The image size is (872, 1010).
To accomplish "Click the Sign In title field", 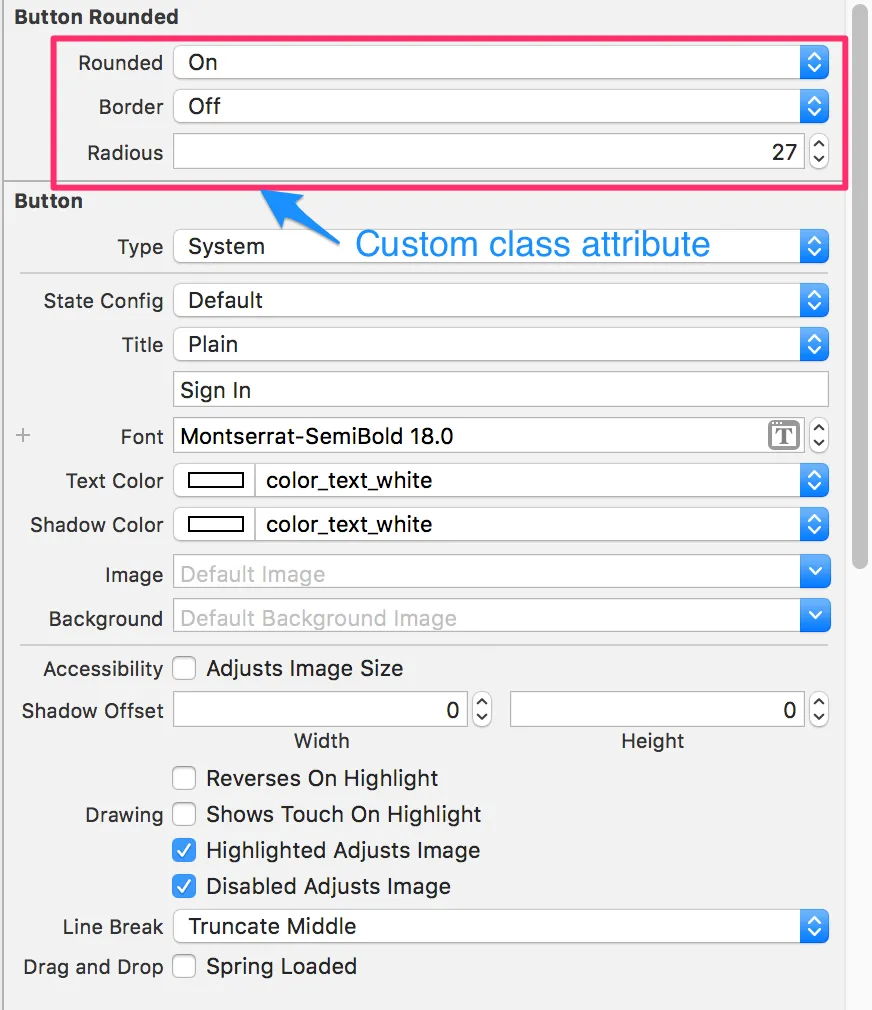I will (x=500, y=390).
